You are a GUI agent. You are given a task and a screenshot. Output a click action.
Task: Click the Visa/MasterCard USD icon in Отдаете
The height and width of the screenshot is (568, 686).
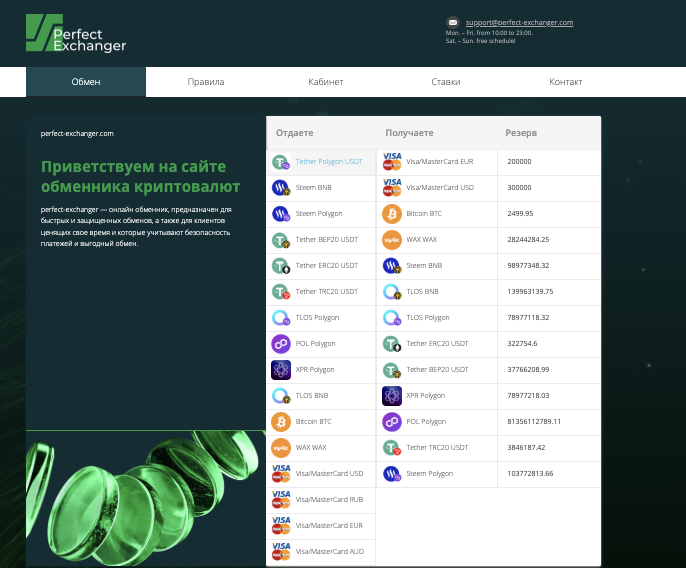pyautogui.click(x=281, y=473)
